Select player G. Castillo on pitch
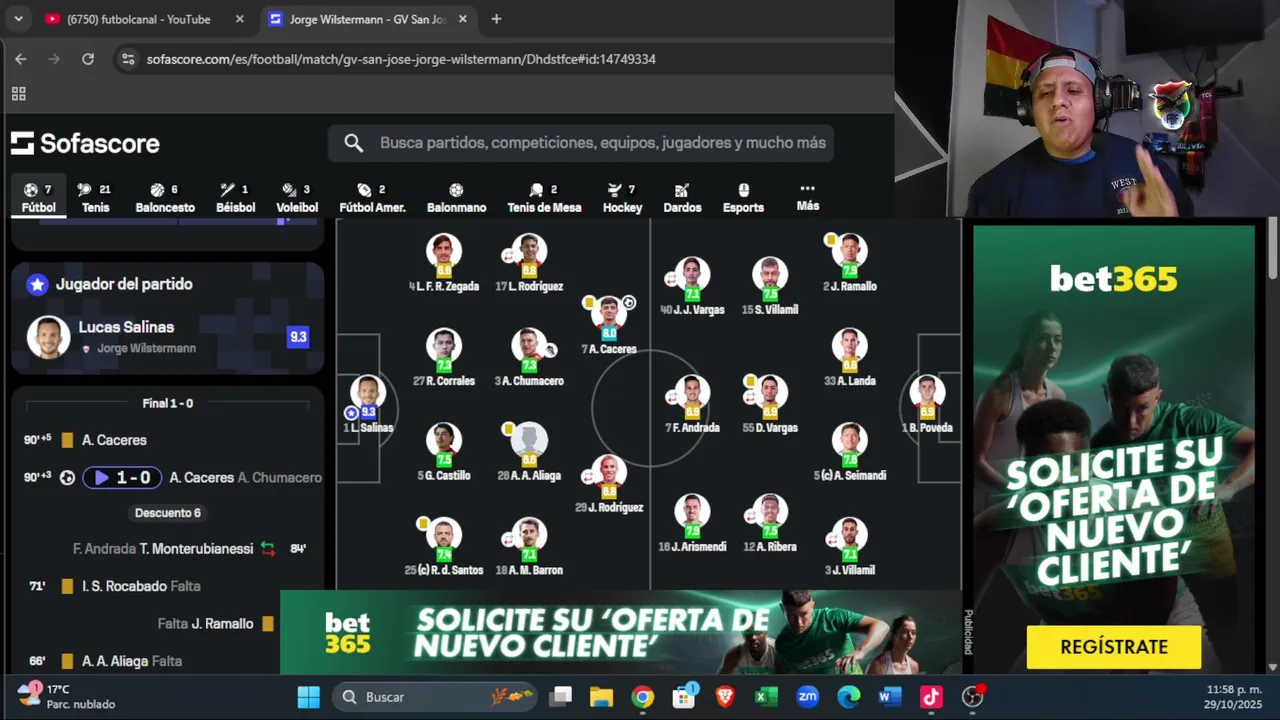The height and width of the screenshot is (720, 1280). (444, 452)
